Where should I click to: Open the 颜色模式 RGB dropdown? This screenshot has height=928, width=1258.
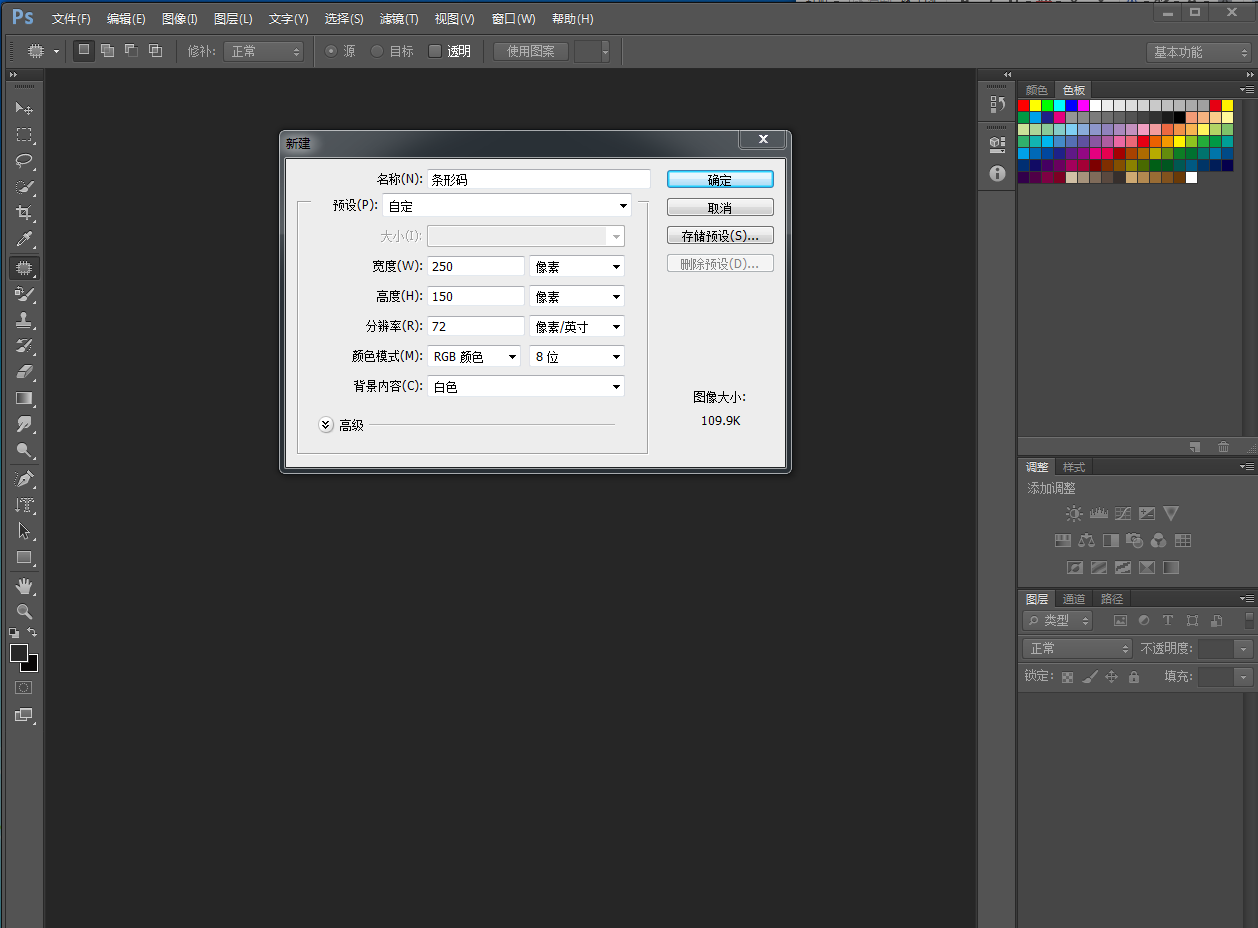pos(474,357)
